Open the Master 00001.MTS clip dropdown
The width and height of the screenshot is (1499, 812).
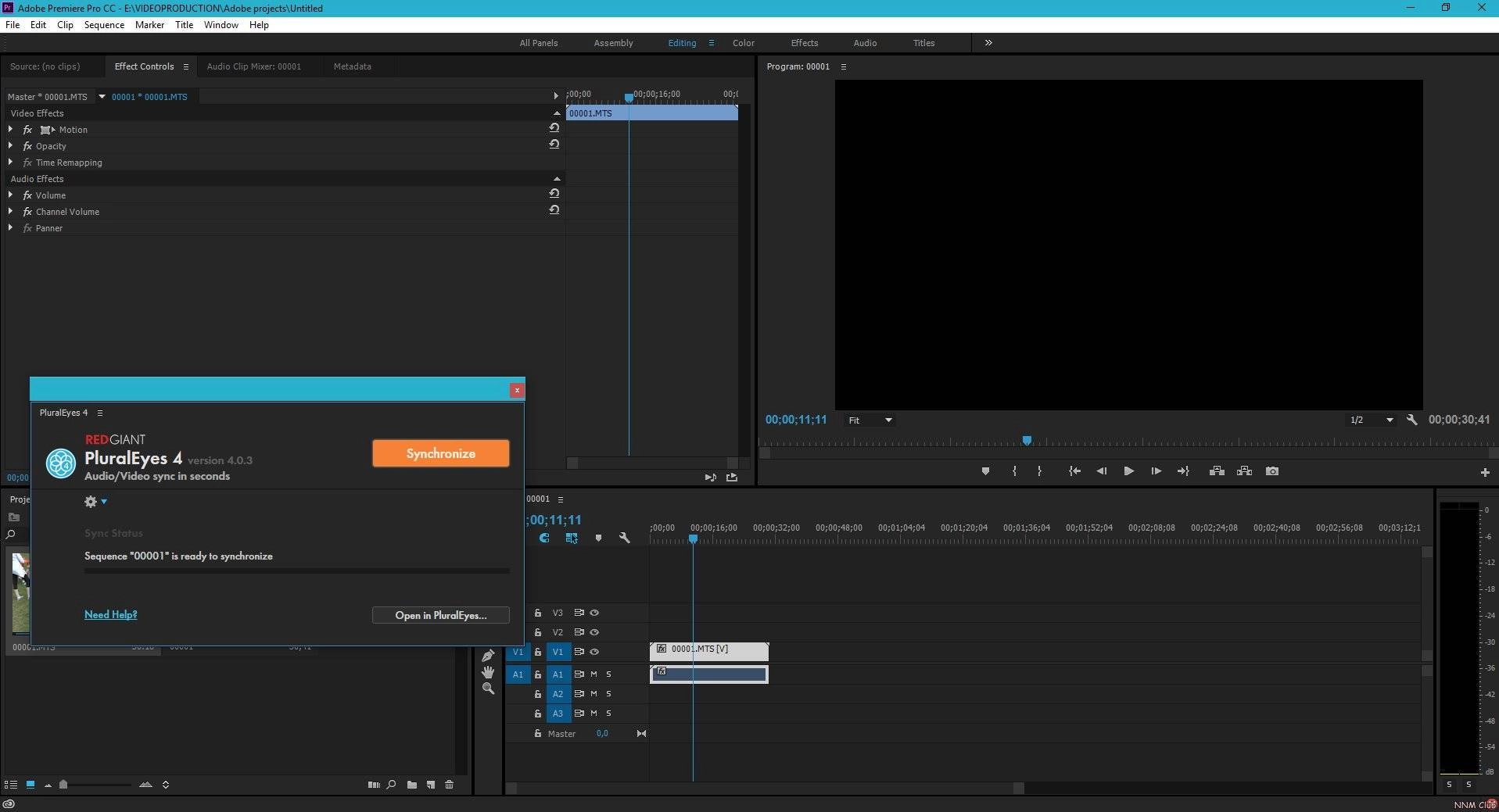coord(102,97)
